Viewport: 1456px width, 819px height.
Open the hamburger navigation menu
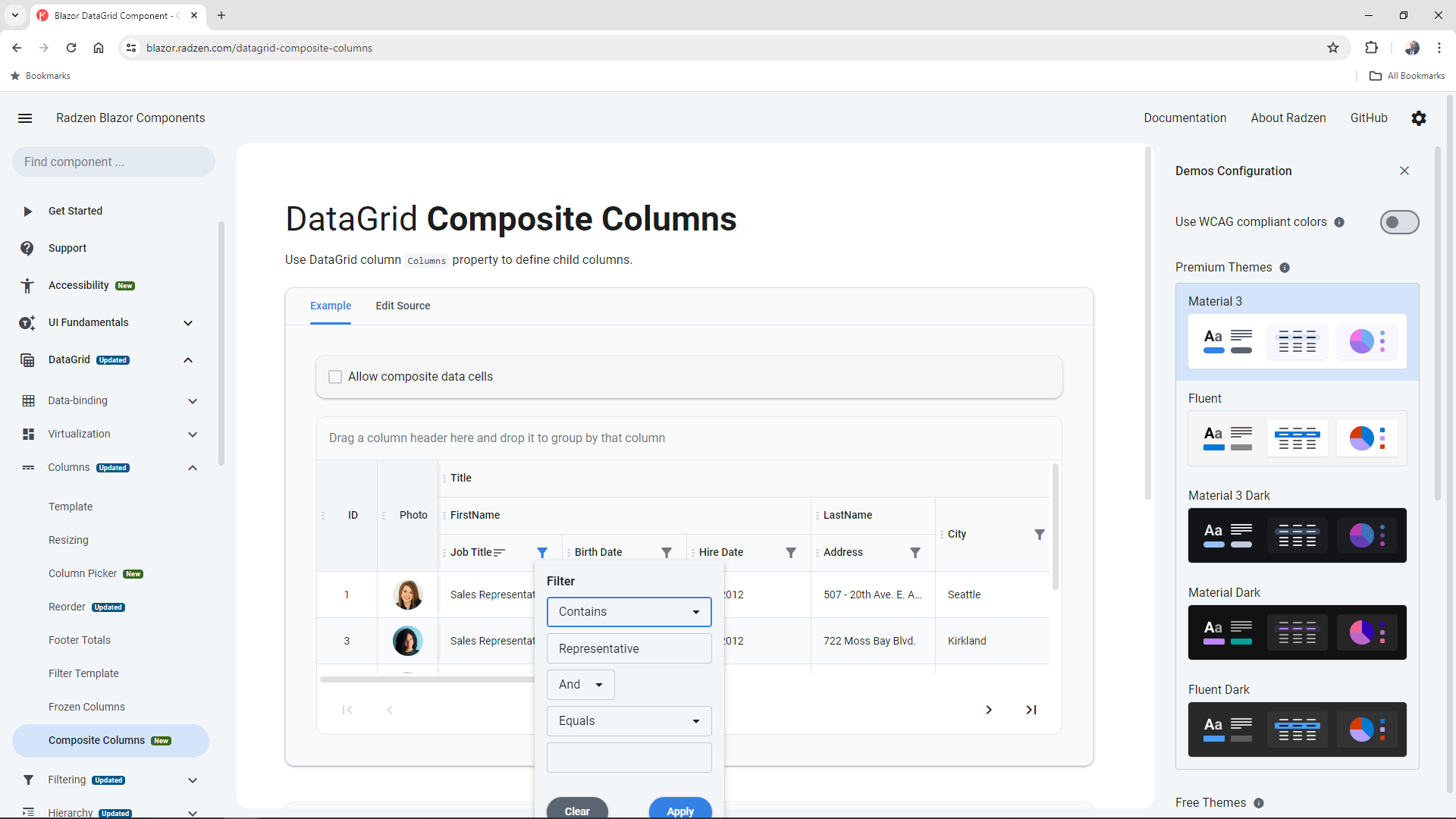coord(25,118)
